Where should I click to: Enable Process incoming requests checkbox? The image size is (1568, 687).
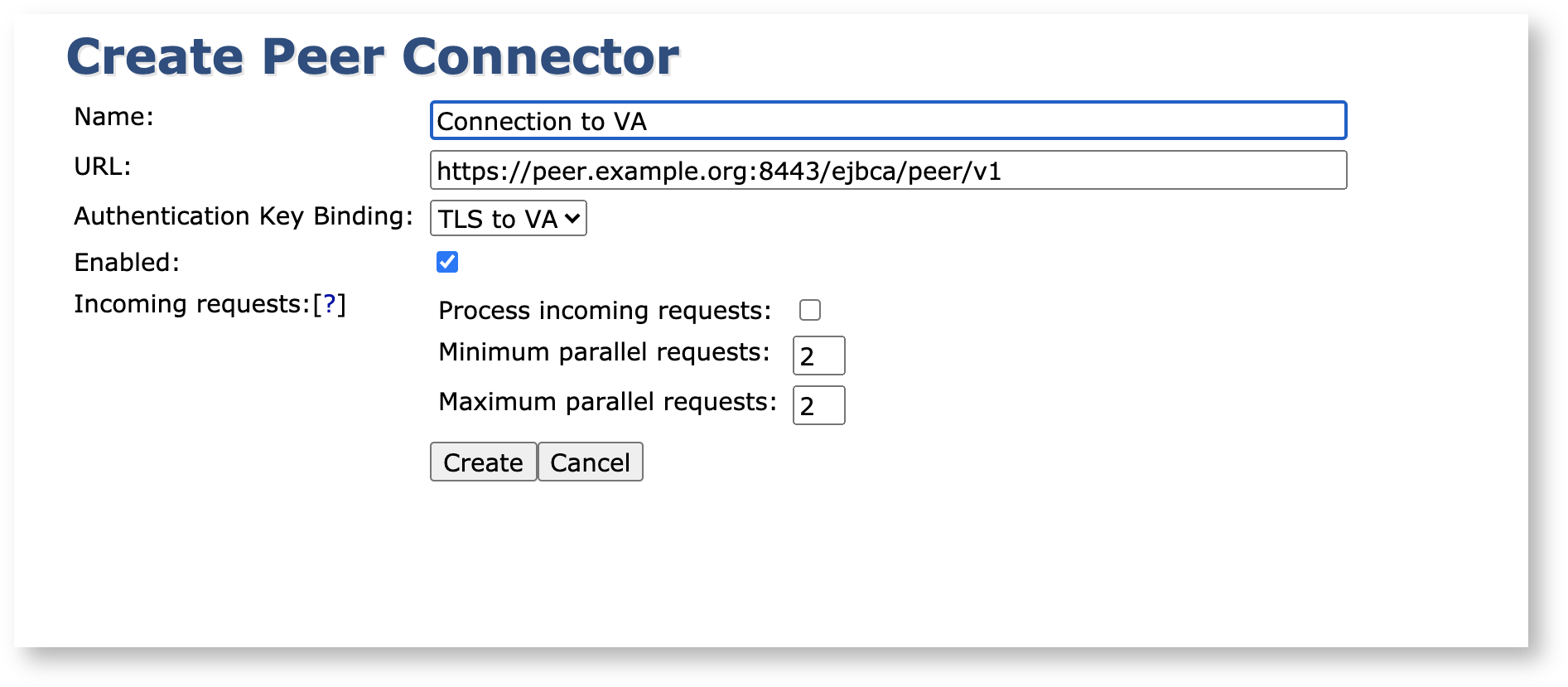click(x=809, y=310)
